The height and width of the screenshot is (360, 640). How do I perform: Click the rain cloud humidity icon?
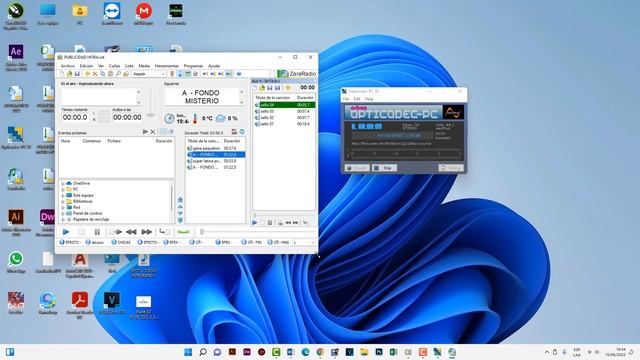coord(220,118)
